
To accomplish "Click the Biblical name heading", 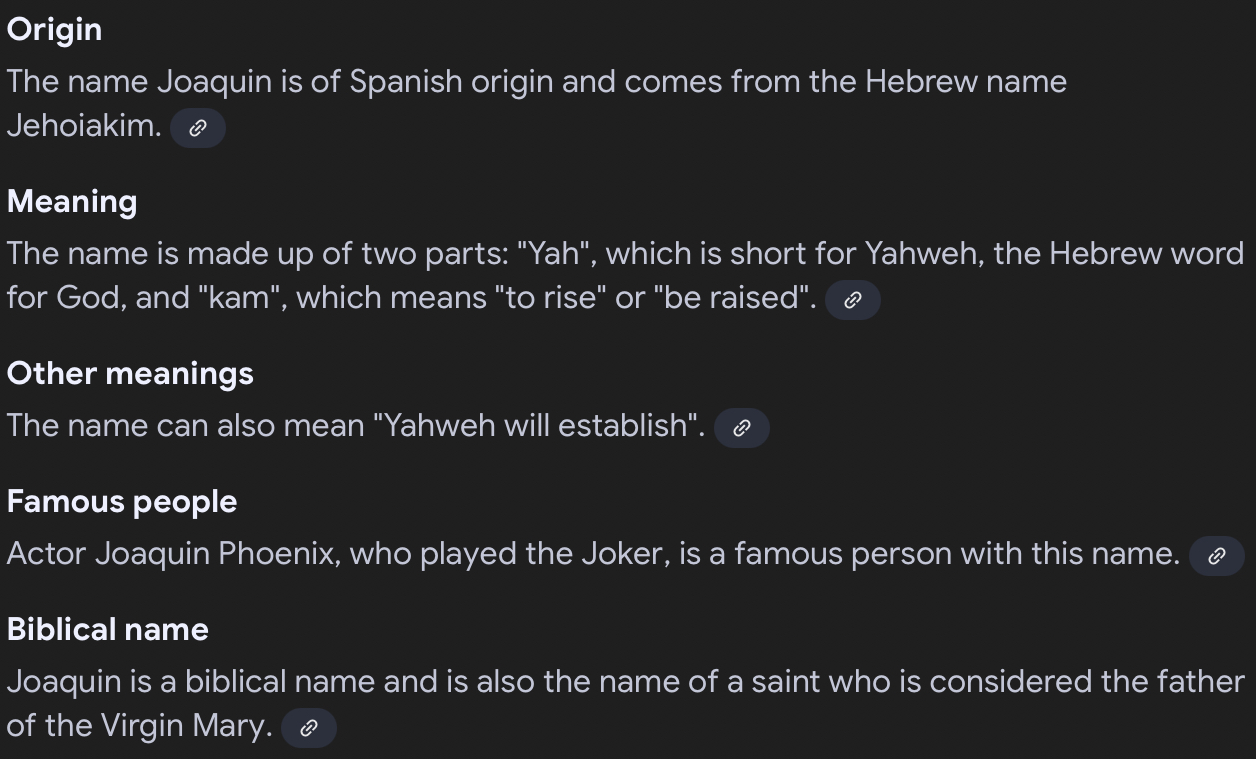I will 108,630.
